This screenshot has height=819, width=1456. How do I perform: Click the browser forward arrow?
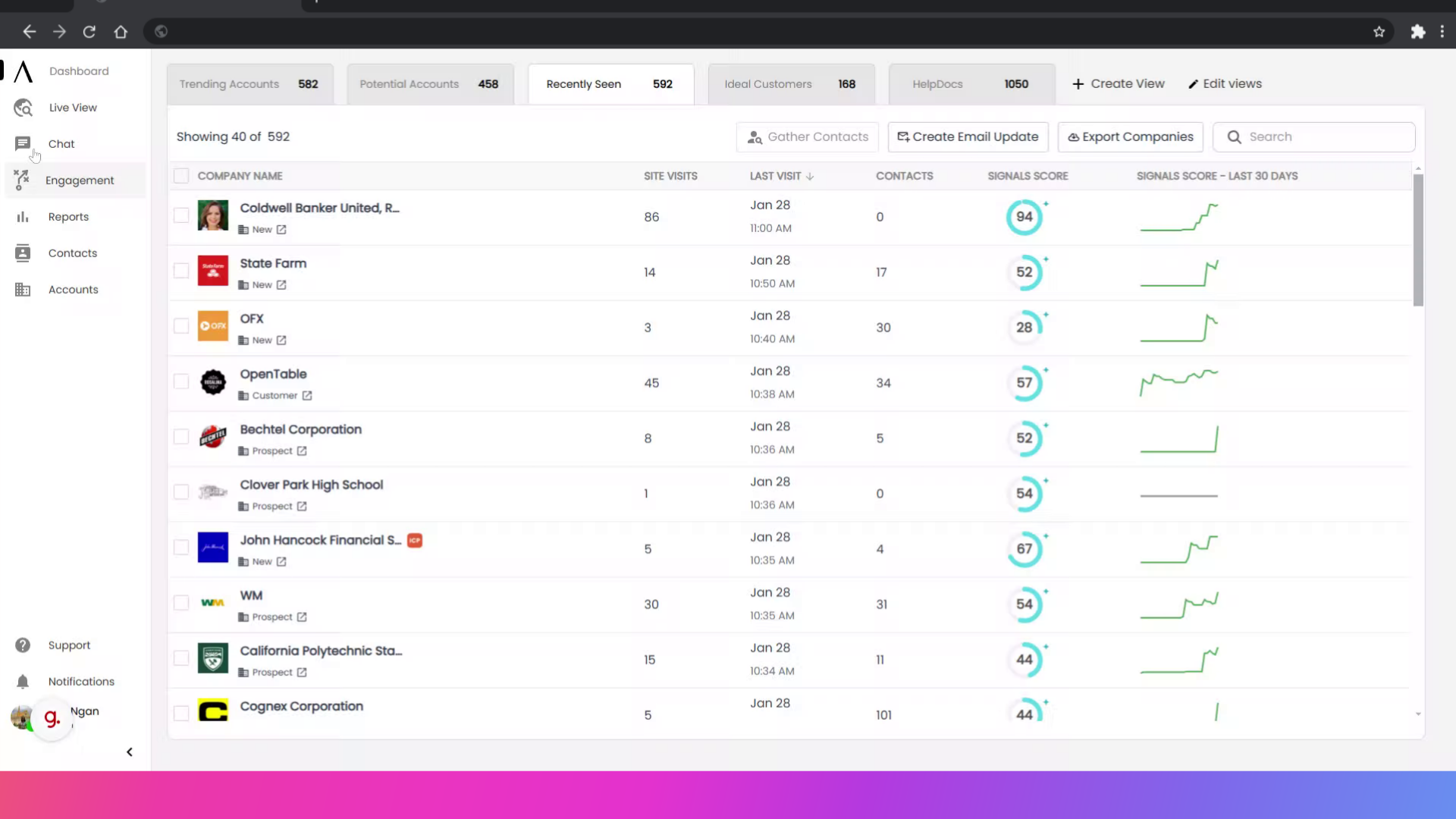[x=59, y=32]
